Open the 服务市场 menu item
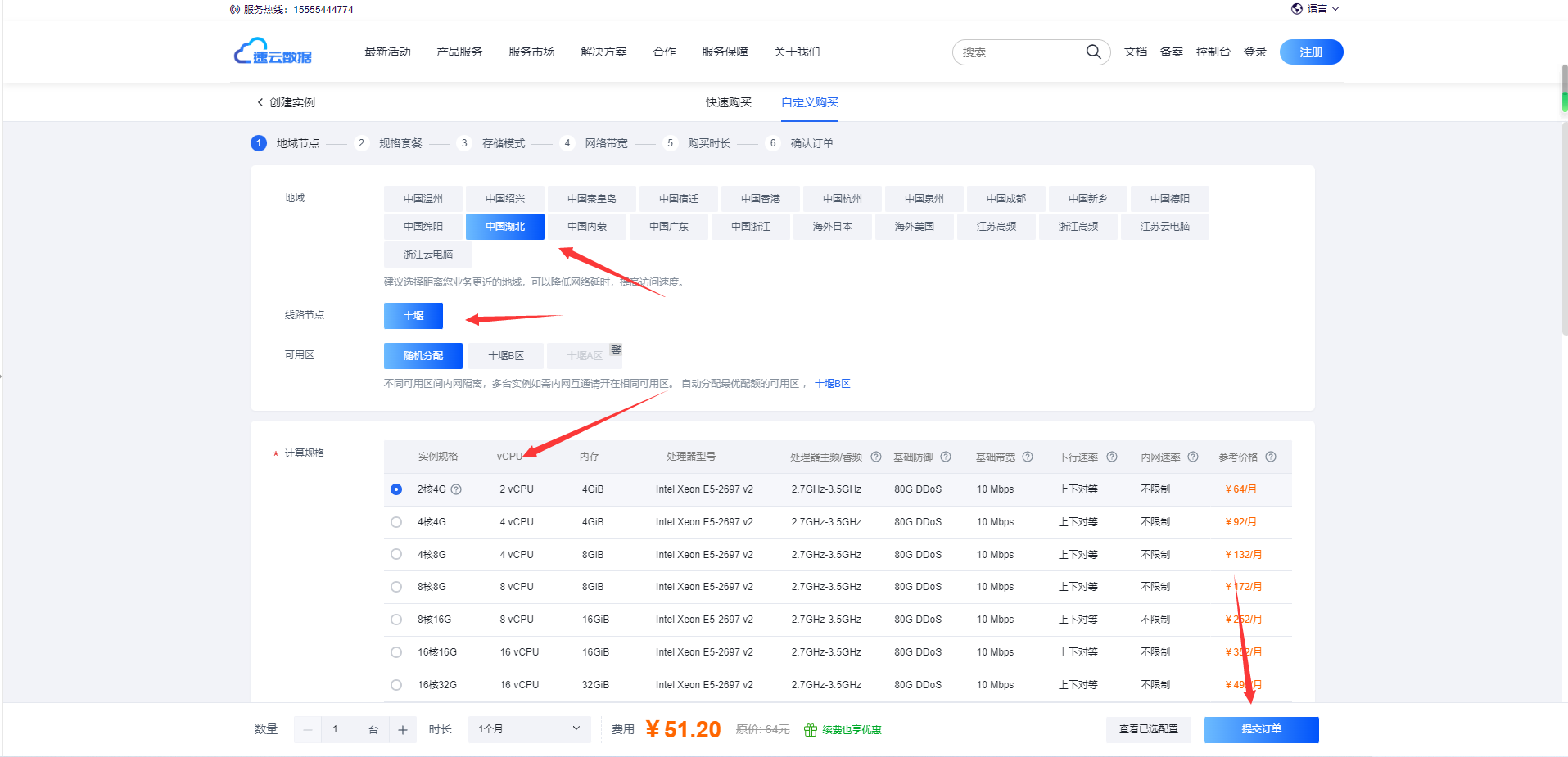Screen dimensions: 1568x757 point(531,52)
